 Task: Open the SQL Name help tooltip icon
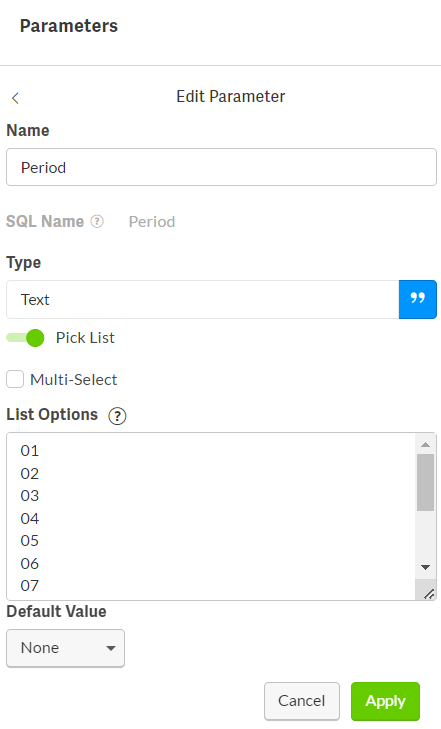[x=97, y=221]
